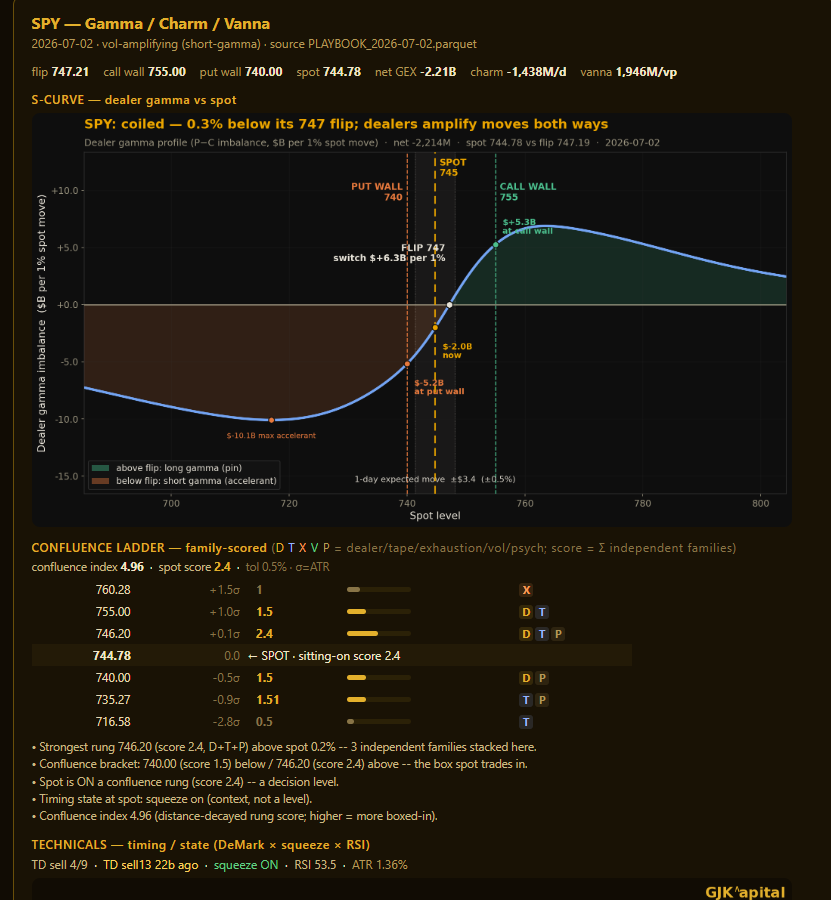Viewport: 831px width, 900px height.
Task: Click the 716.58 price level in the ladder
Action: point(113,721)
